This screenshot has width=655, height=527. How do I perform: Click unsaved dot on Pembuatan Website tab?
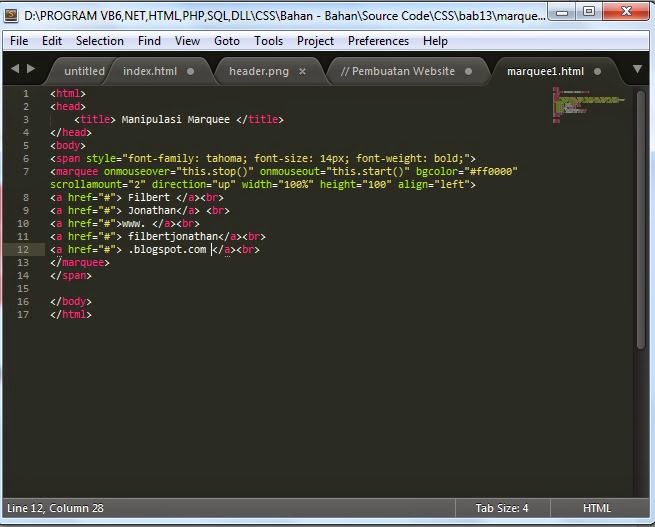(468, 71)
